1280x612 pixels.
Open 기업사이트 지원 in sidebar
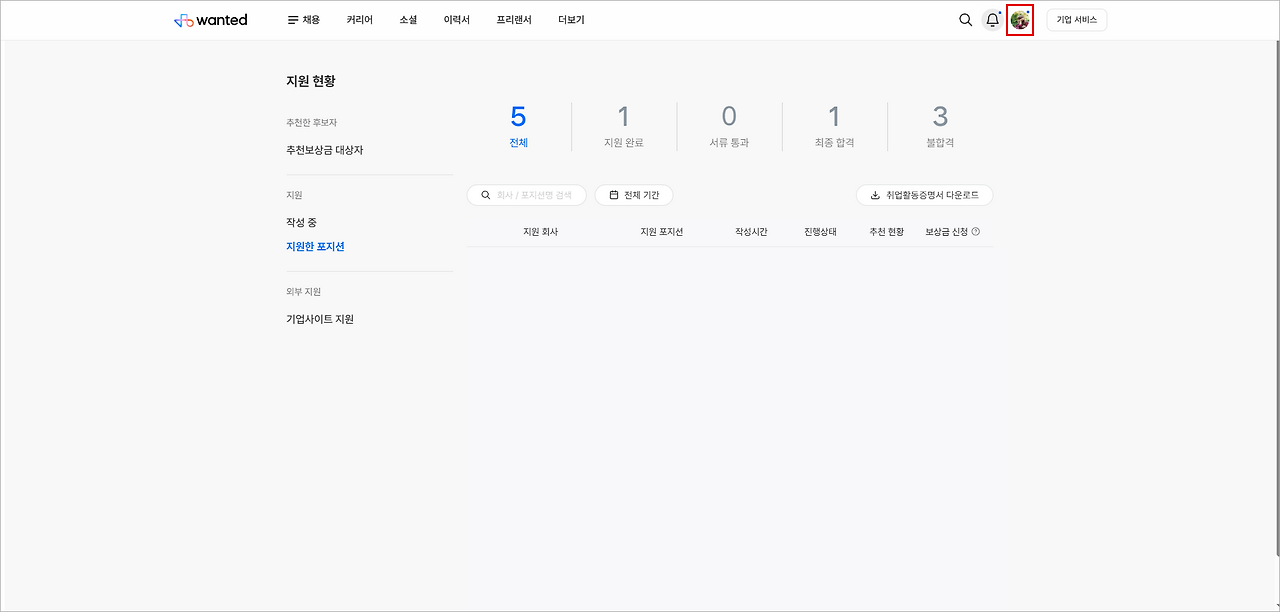[320, 319]
